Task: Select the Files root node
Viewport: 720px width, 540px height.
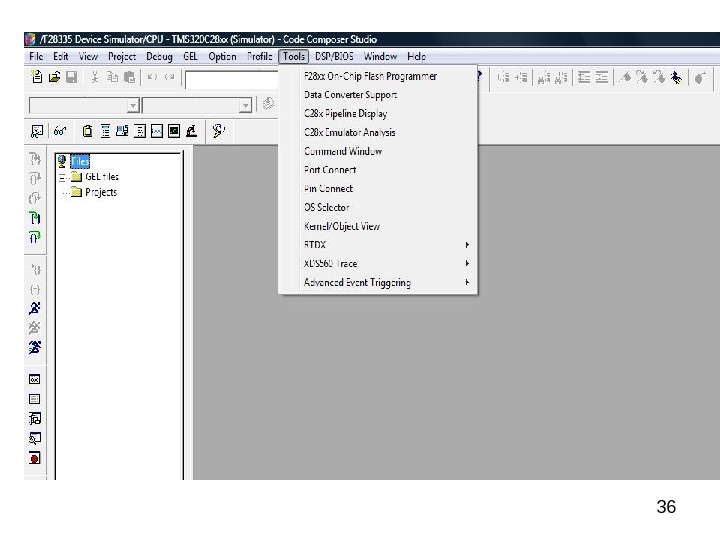Action: point(80,162)
